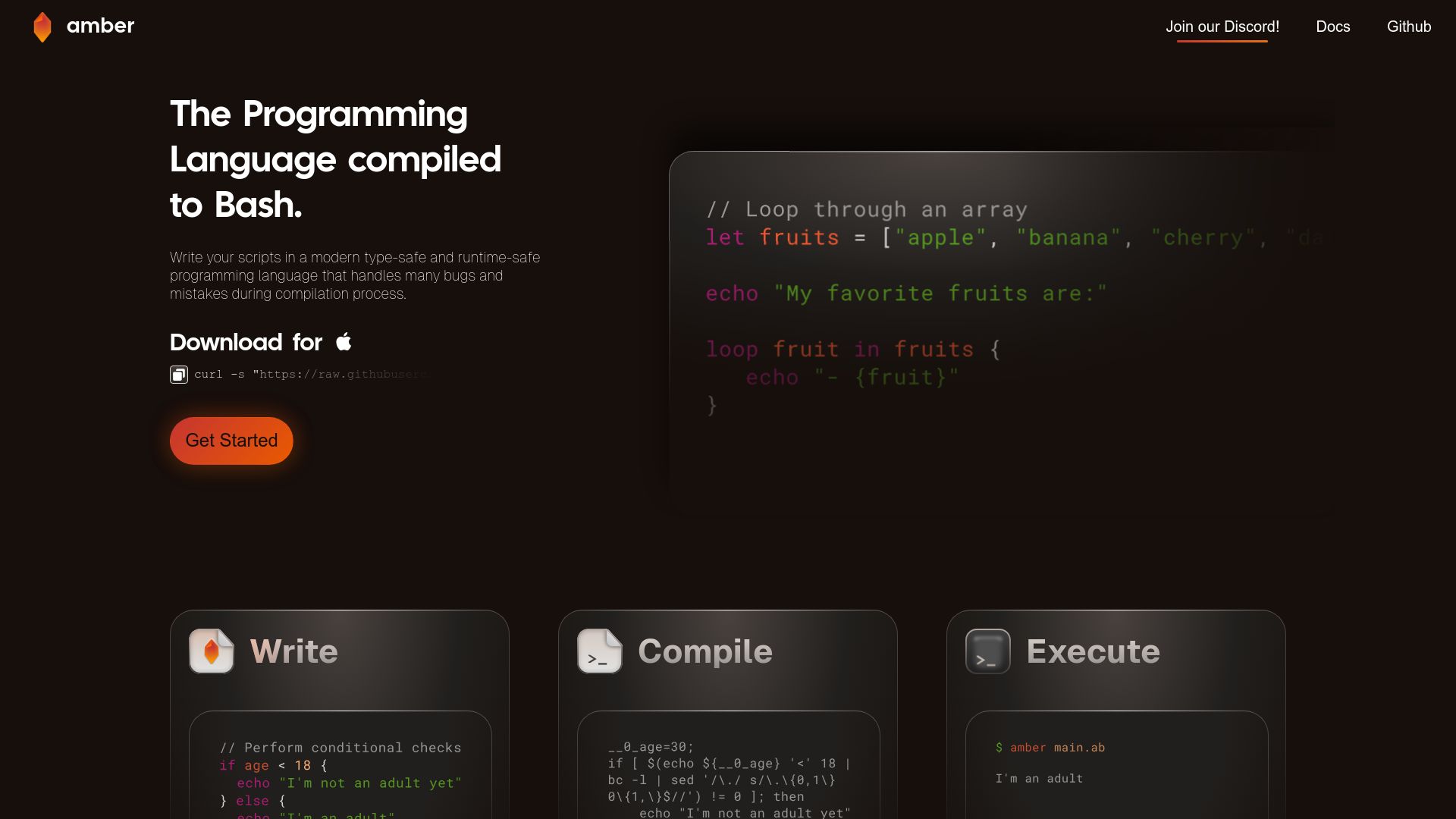1456x819 pixels.
Task: Click the 'Download for' heading text
Action: [246, 342]
